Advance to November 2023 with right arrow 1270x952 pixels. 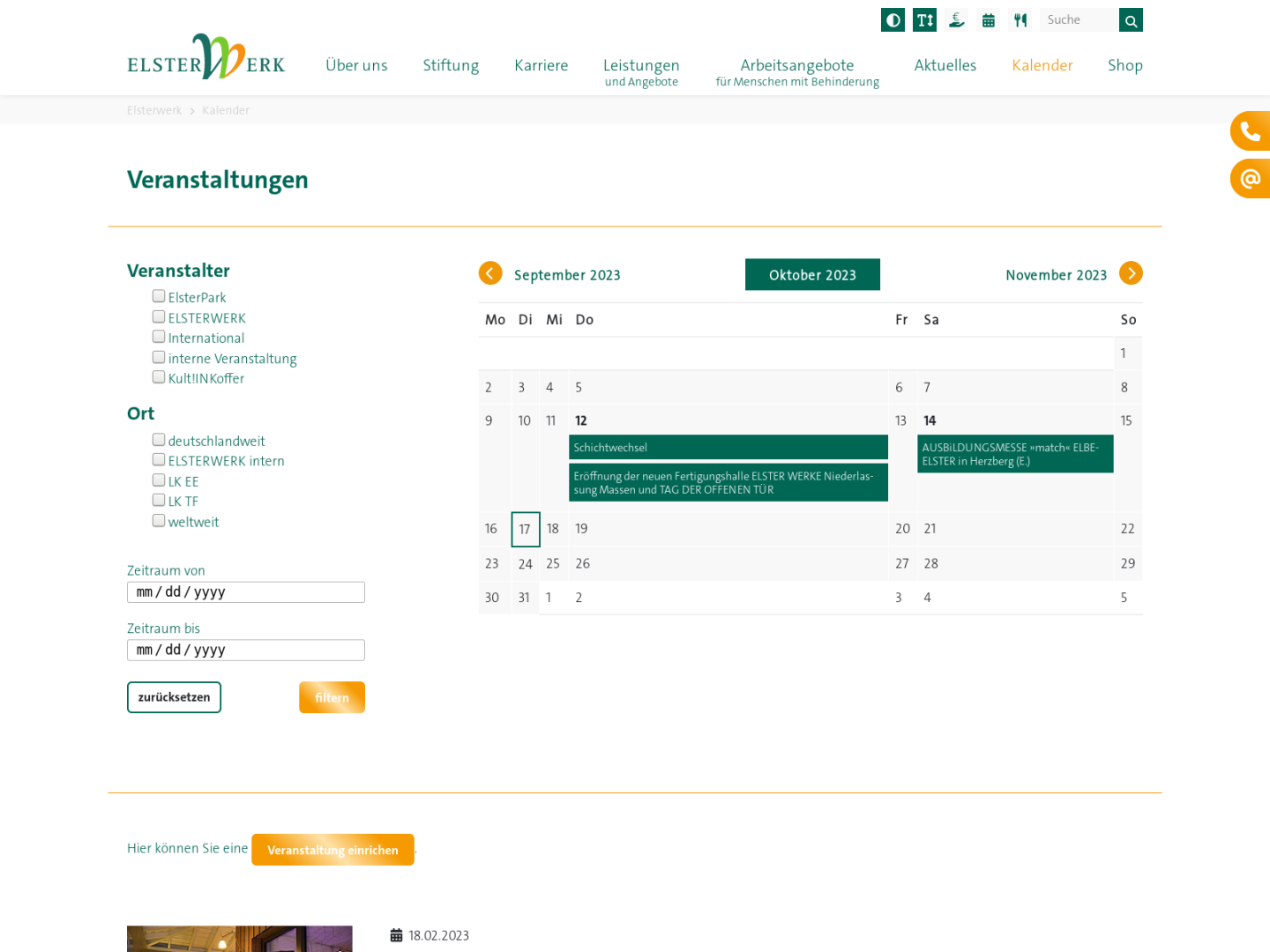(1131, 273)
